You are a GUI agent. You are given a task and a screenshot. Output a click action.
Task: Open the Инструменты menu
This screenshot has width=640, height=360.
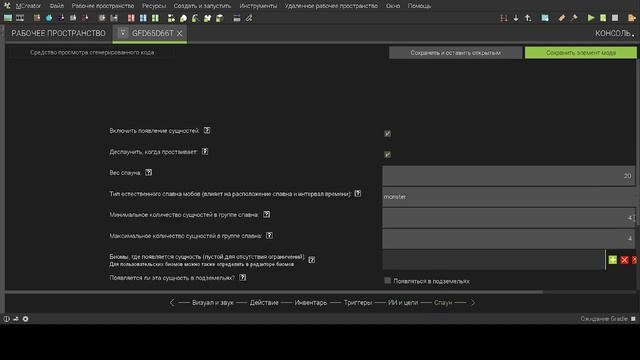pyautogui.click(x=258, y=6)
